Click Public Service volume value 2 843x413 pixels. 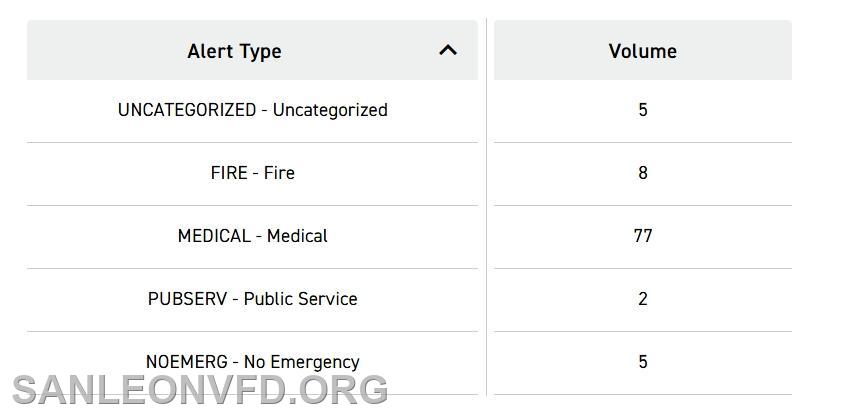643,299
